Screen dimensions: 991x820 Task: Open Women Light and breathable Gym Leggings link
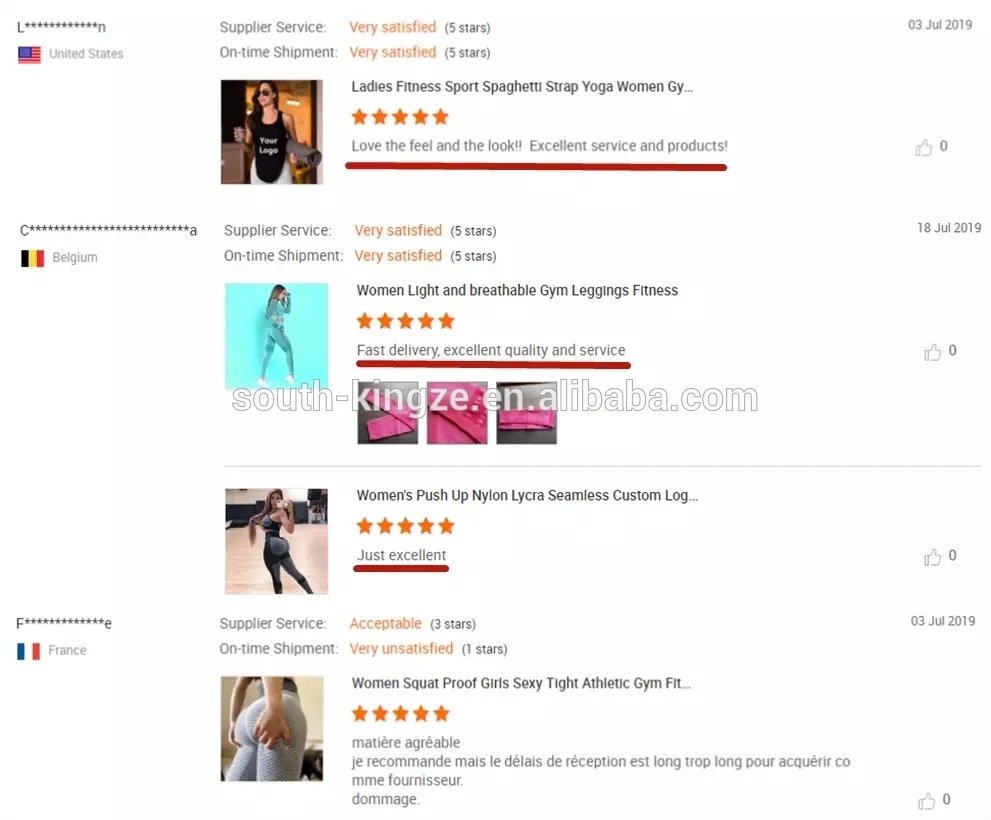517,290
